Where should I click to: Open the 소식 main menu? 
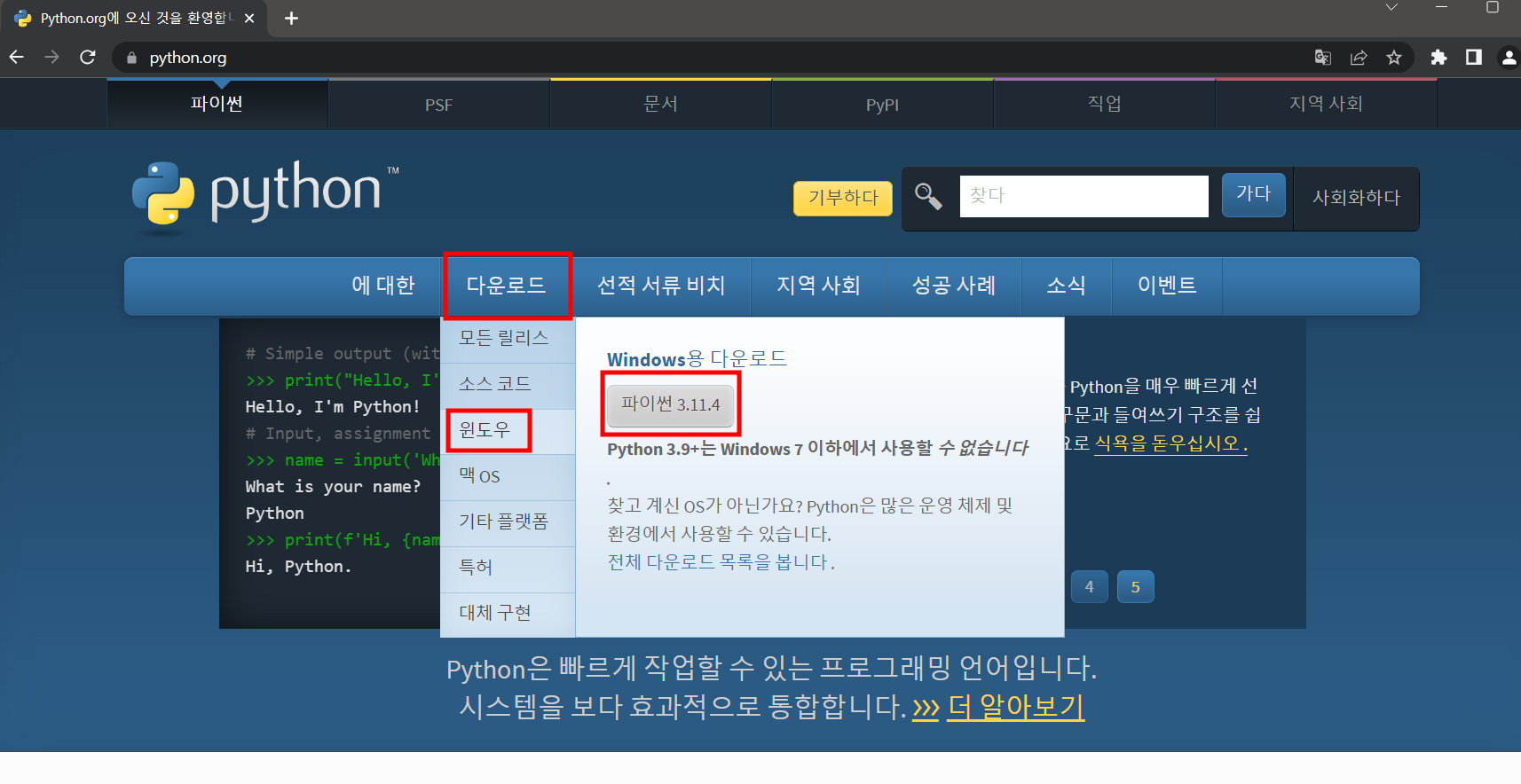[x=1067, y=286]
